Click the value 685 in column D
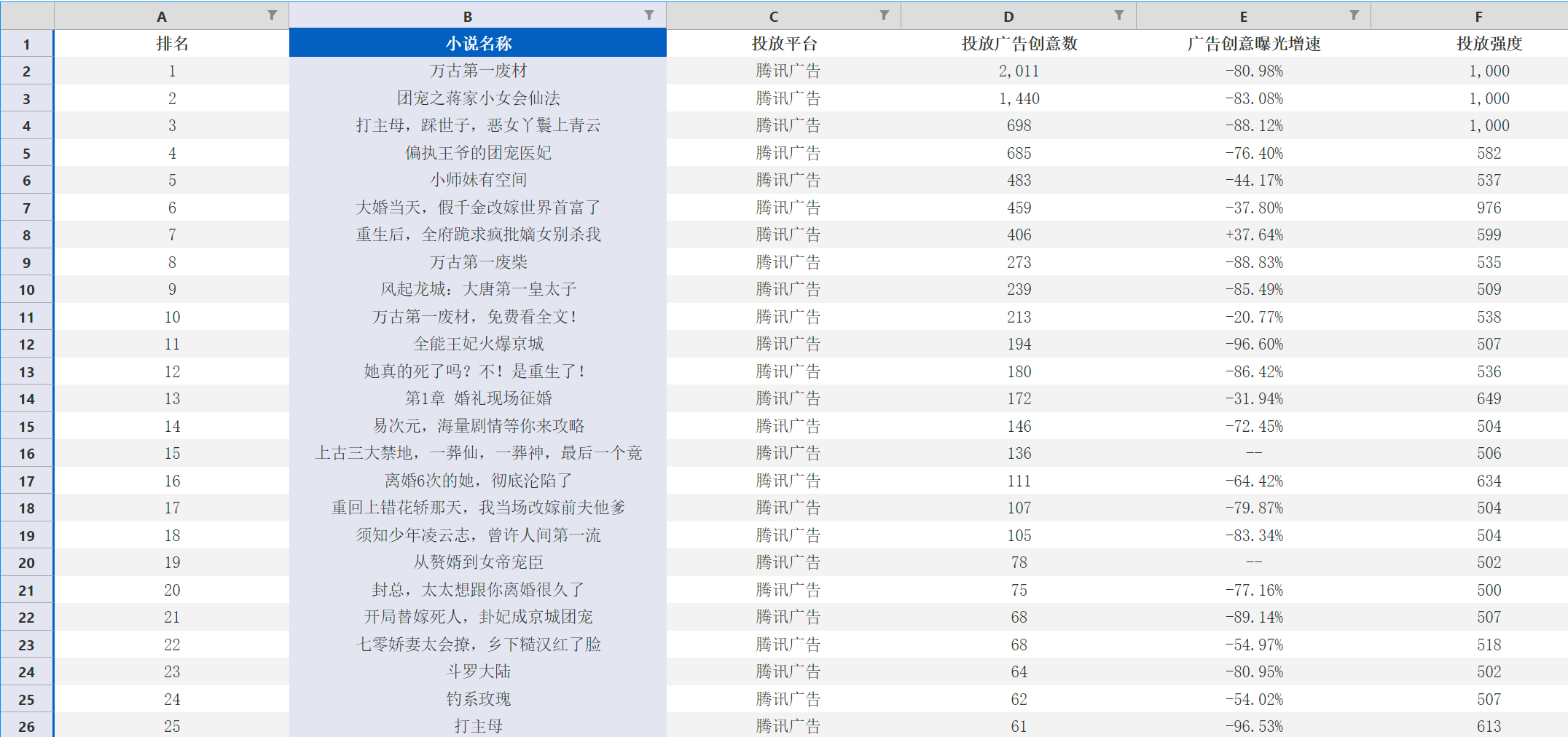 [x=1019, y=153]
